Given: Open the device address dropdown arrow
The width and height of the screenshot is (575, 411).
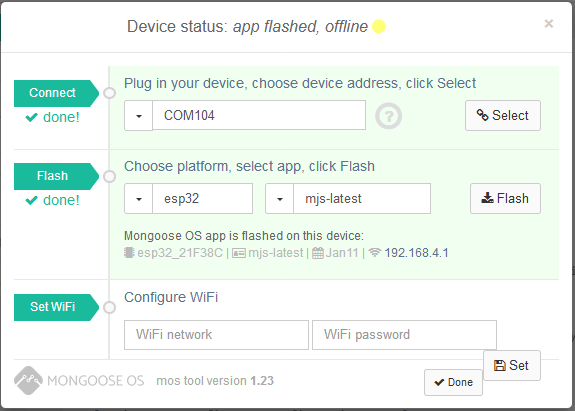Looking at the screenshot, I should [x=139, y=115].
